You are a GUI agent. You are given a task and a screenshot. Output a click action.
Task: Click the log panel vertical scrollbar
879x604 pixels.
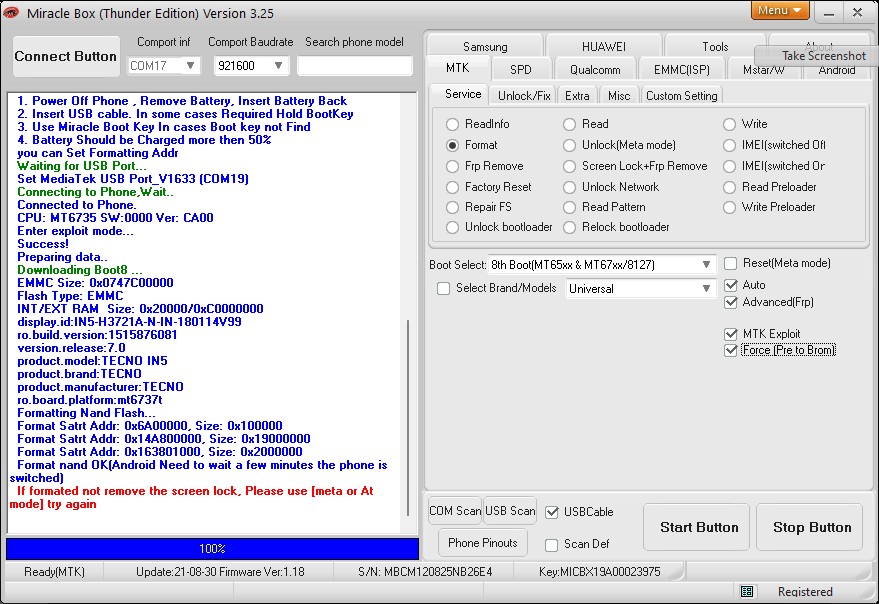[408, 418]
